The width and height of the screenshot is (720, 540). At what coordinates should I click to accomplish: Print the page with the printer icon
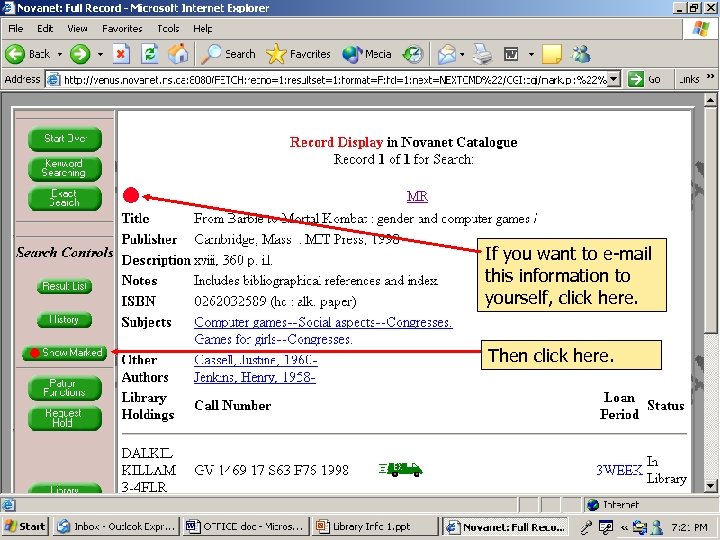pos(482,54)
